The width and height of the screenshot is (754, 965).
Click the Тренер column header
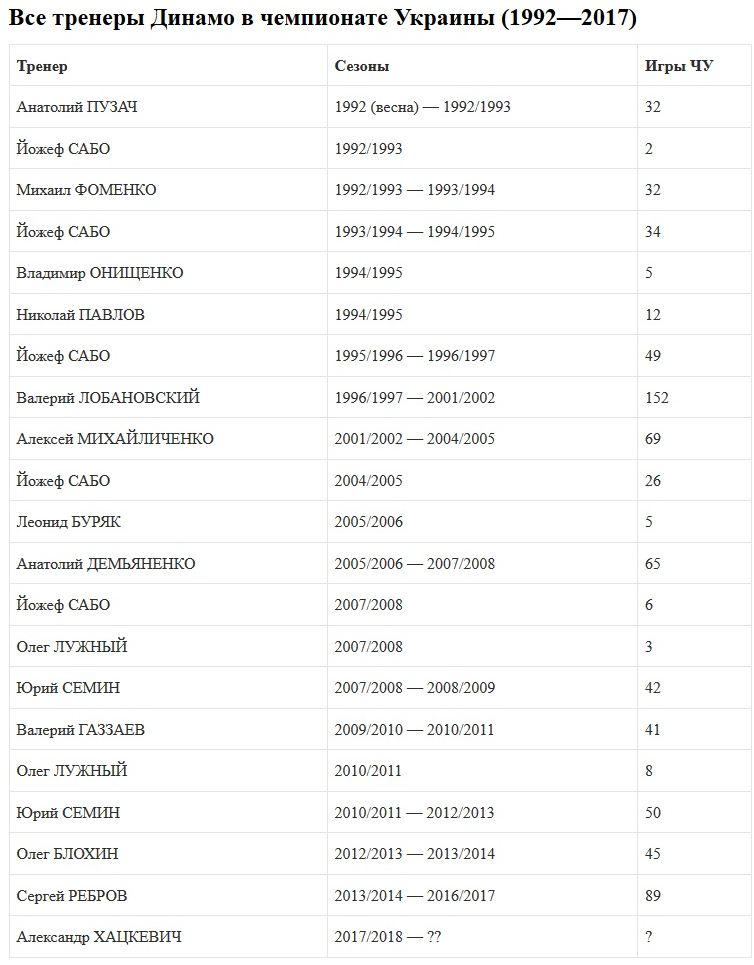[42, 66]
